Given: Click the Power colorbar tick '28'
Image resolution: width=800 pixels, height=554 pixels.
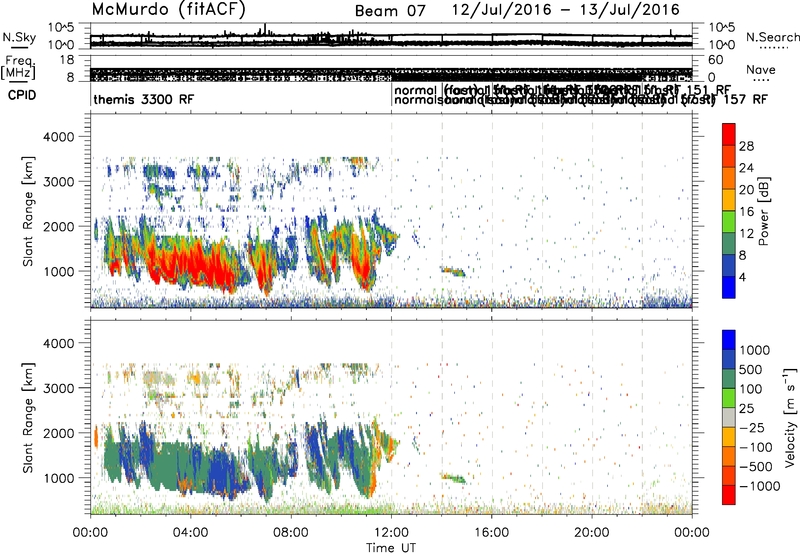Looking at the screenshot, I should [x=746, y=146].
